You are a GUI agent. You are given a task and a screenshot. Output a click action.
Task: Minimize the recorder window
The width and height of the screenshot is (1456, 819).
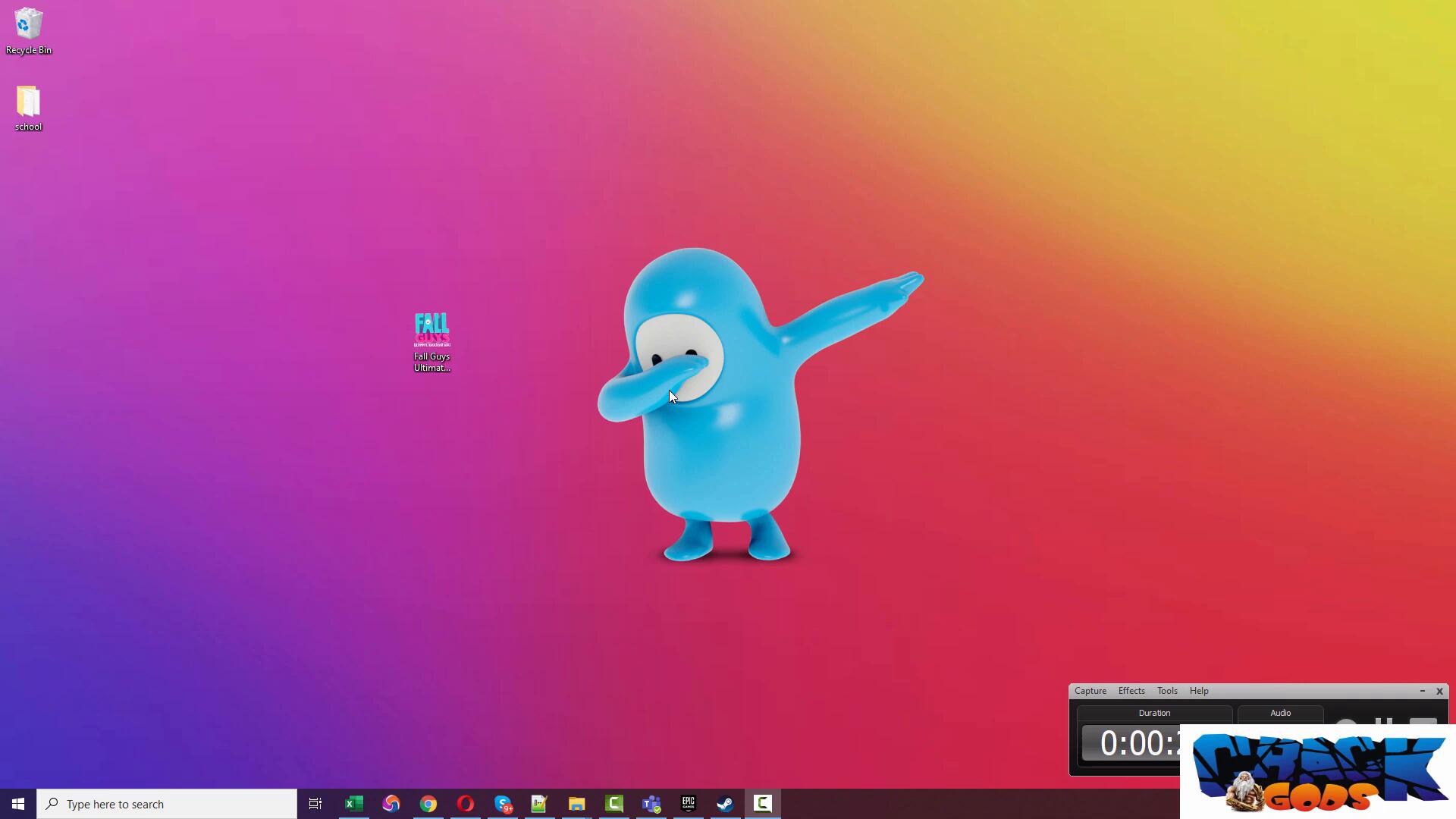[1422, 691]
